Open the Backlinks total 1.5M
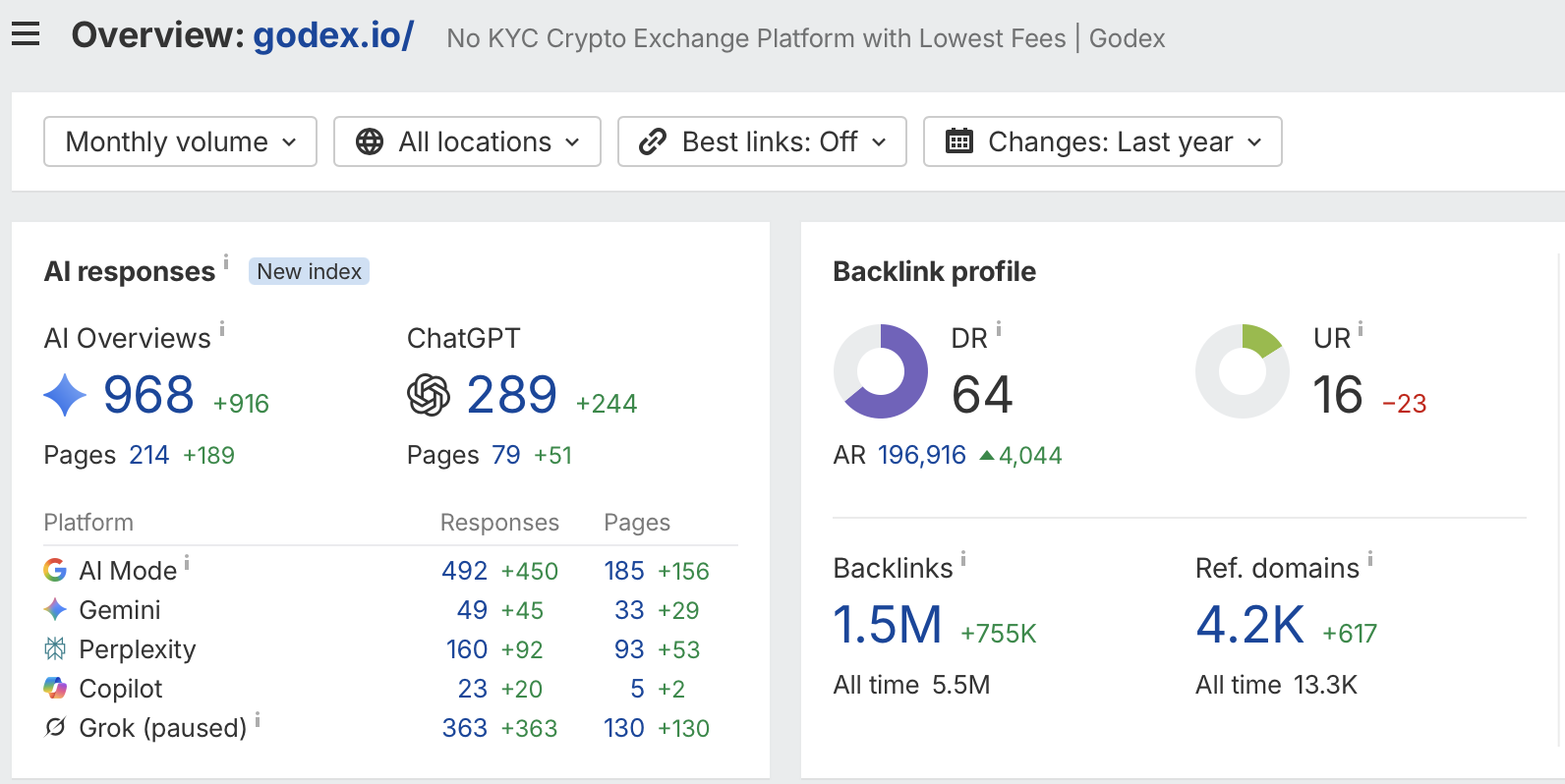 coord(888,625)
